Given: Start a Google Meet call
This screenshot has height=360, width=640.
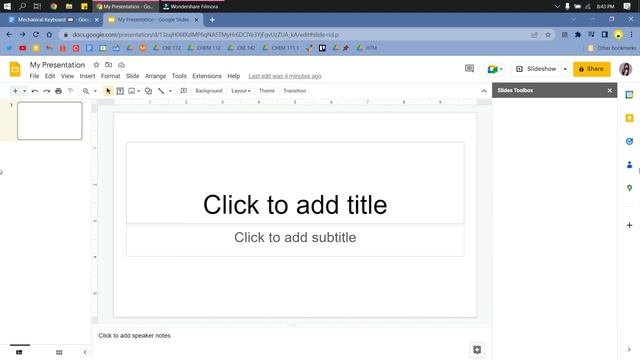Looking at the screenshot, I should tap(495, 69).
